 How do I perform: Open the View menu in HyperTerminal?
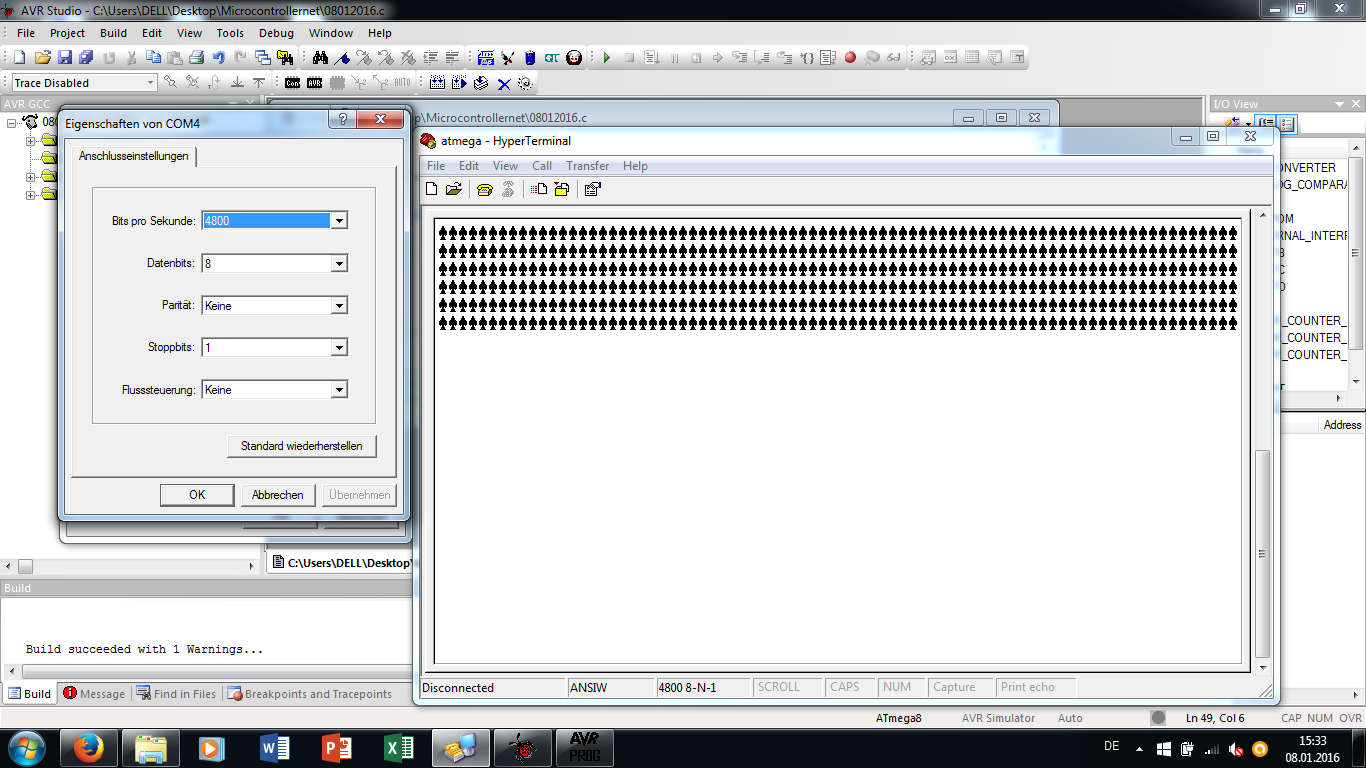click(506, 166)
